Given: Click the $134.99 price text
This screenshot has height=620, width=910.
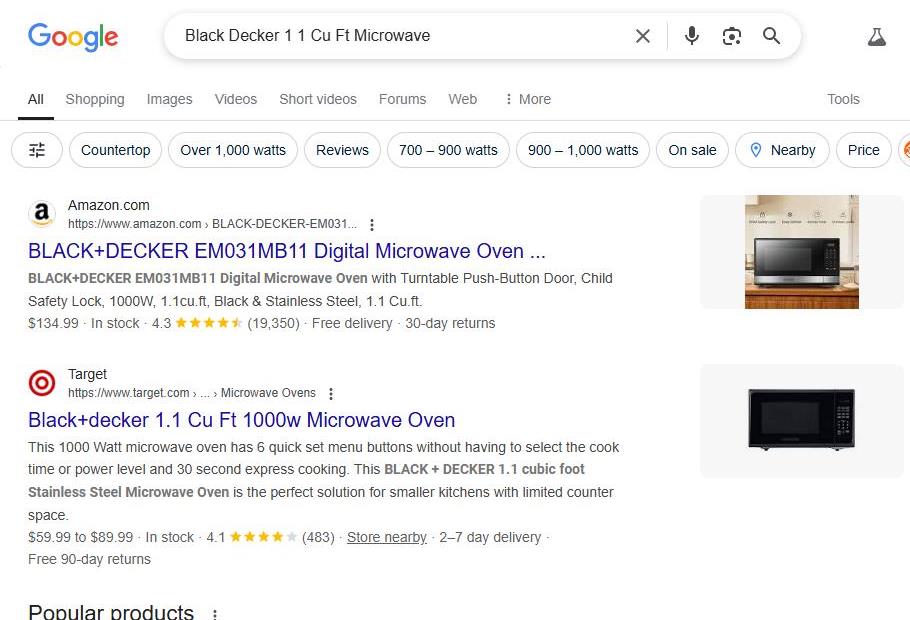Looking at the screenshot, I should coord(53,323).
